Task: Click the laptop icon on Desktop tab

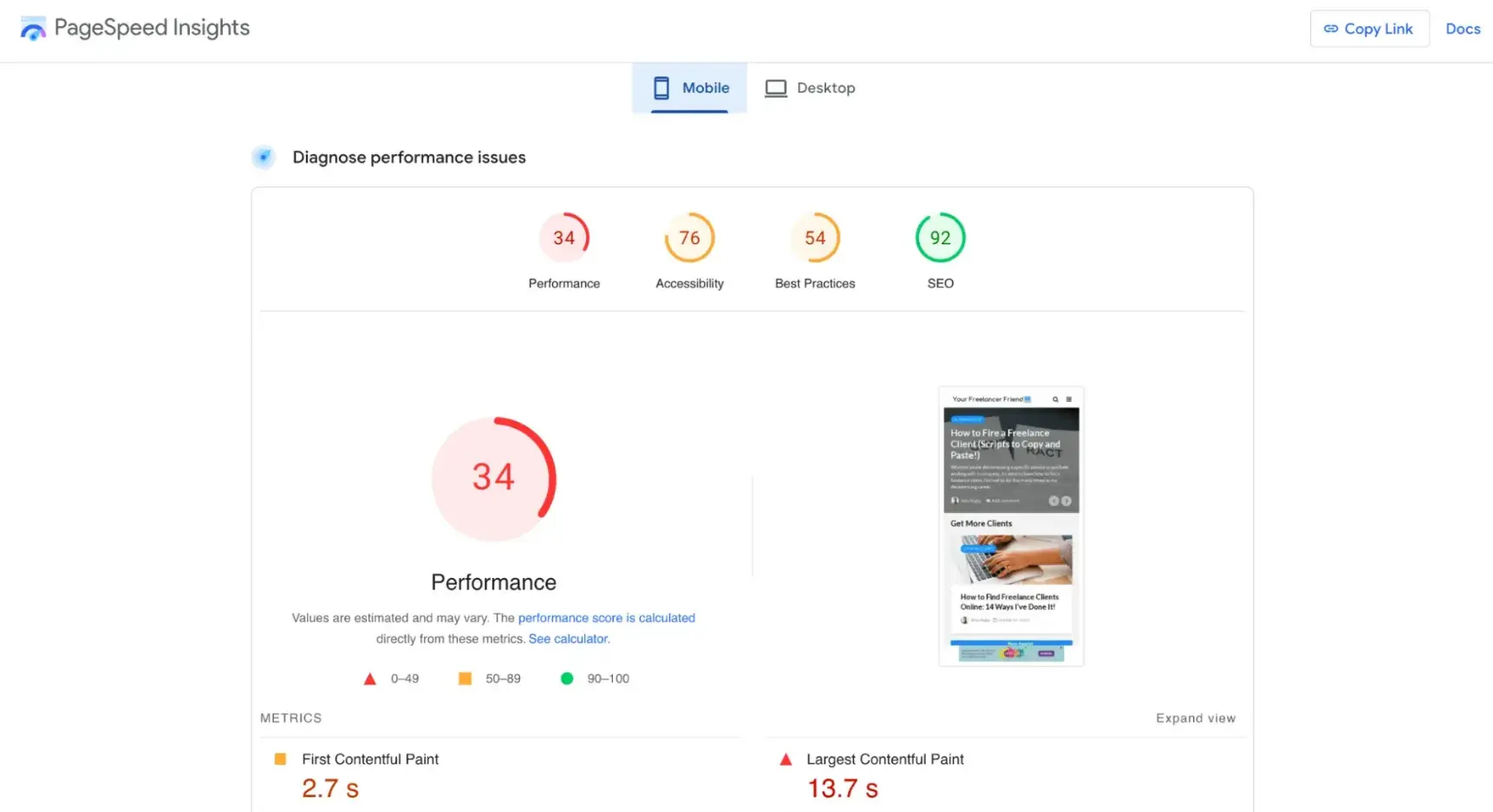Action: pos(776,88)
